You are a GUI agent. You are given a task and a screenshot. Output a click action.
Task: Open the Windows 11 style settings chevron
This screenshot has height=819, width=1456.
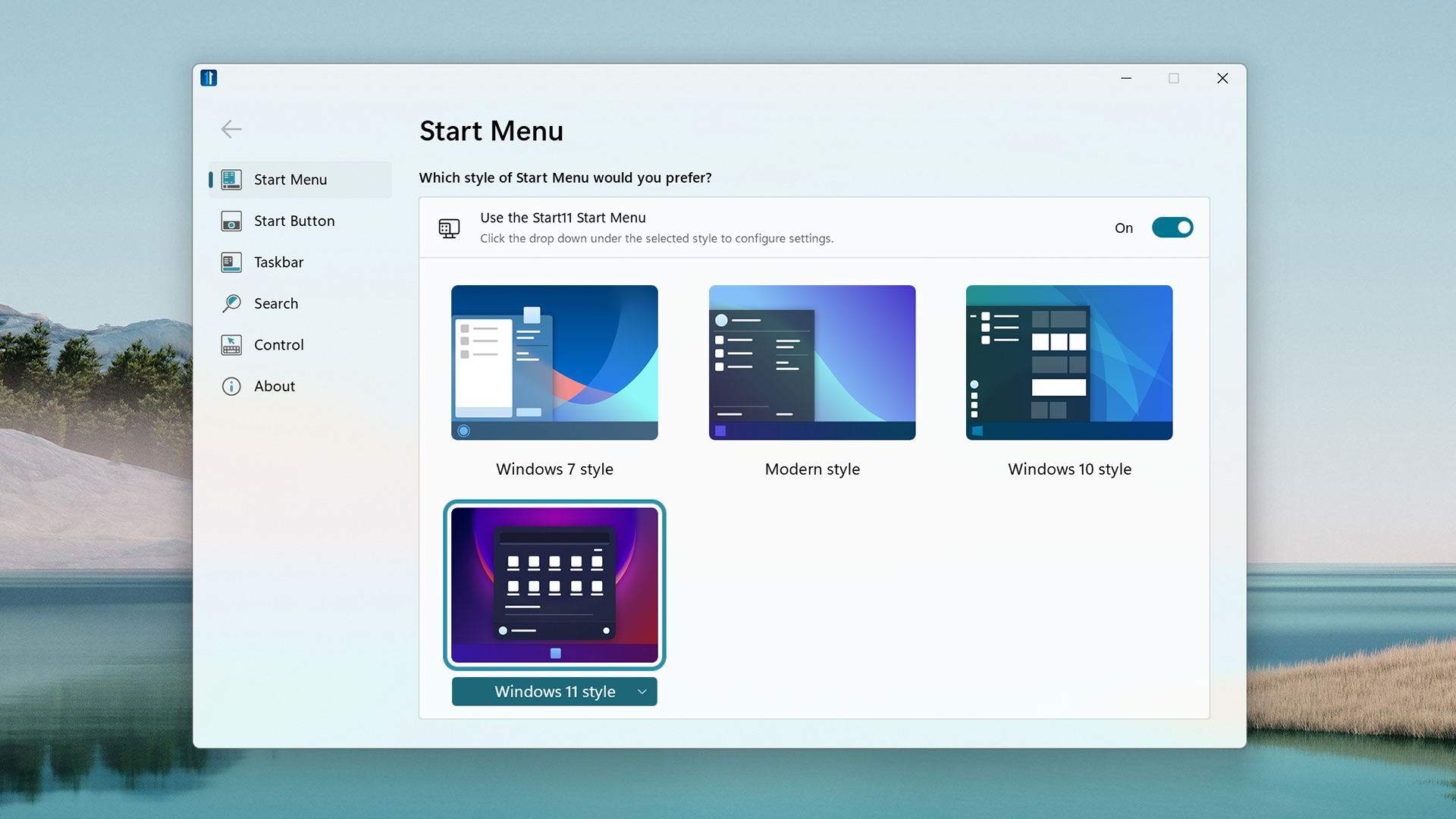point(642,692)
